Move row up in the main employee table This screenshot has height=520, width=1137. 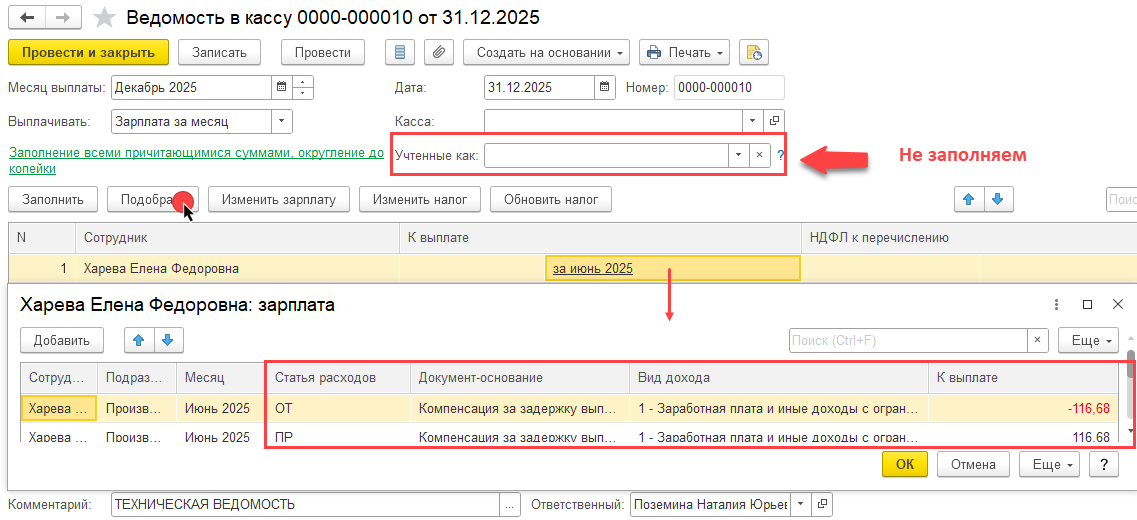click(968, 199)
